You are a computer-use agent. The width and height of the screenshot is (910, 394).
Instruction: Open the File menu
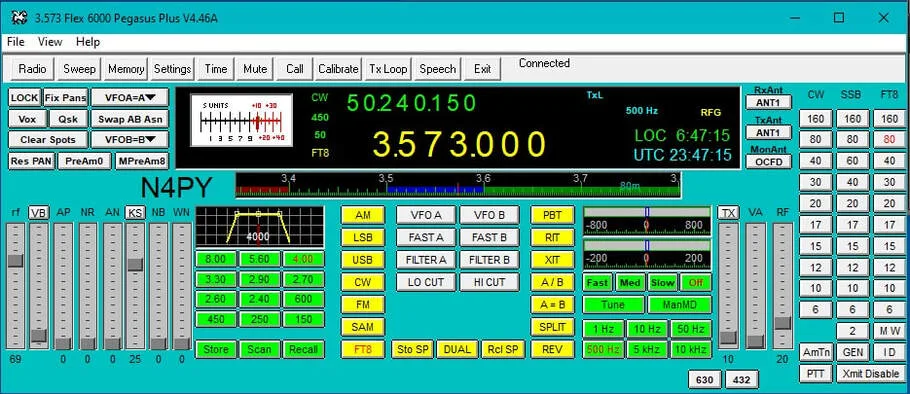[16, 42]
